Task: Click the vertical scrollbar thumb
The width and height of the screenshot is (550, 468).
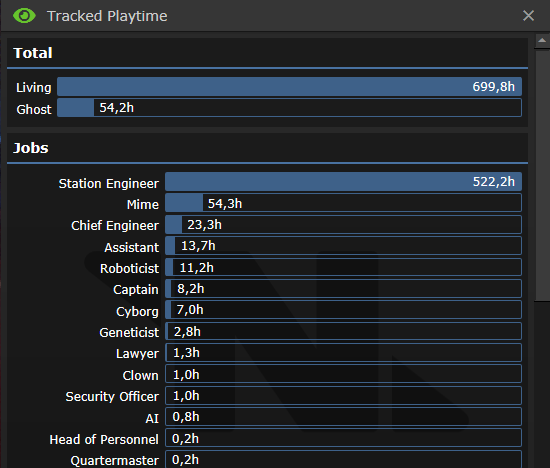Action: (542, 175)
